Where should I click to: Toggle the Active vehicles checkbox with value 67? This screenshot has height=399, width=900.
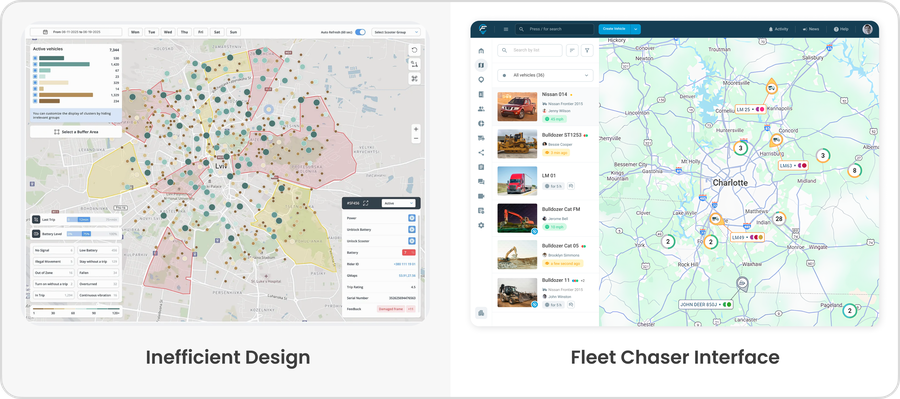(35, 70)
